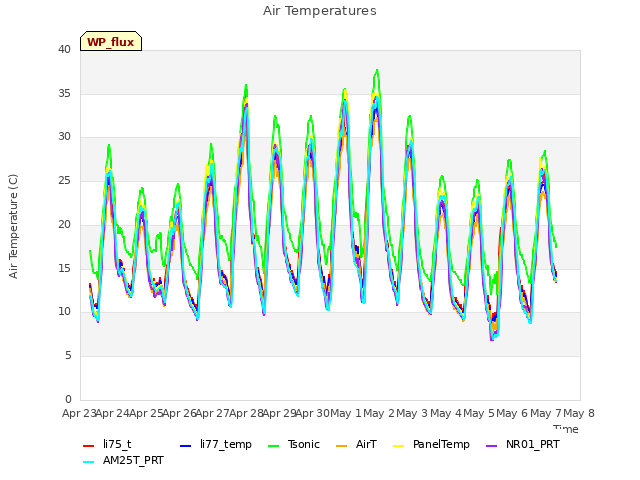Click the cyan AM25T_PRT legend swatch
This screenshot has width=640, height=480.
coord(89,462)
